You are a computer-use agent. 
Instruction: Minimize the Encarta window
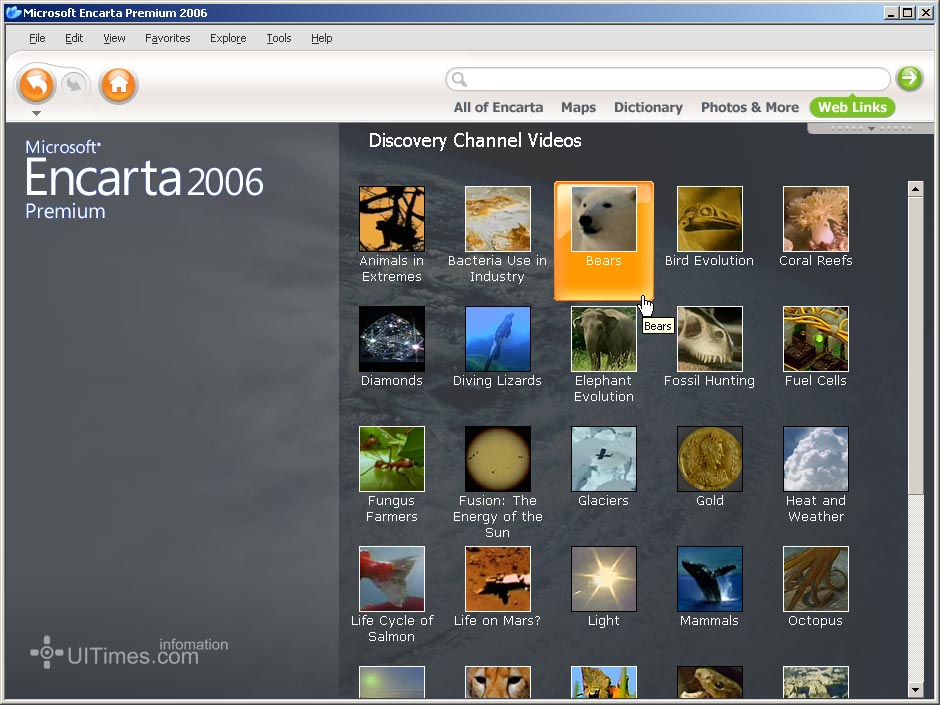click(x=891, y=13)
